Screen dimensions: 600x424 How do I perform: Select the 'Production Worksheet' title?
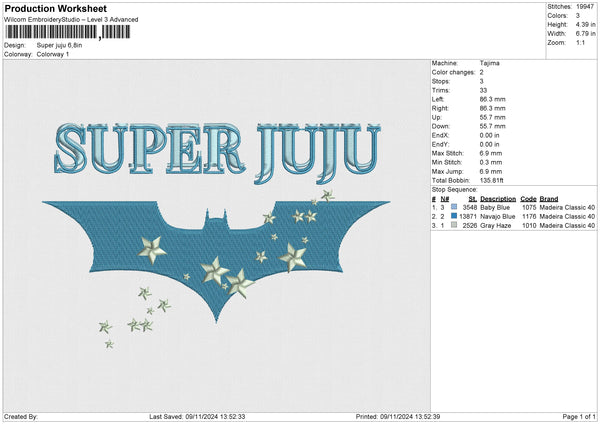click(56, 8)
